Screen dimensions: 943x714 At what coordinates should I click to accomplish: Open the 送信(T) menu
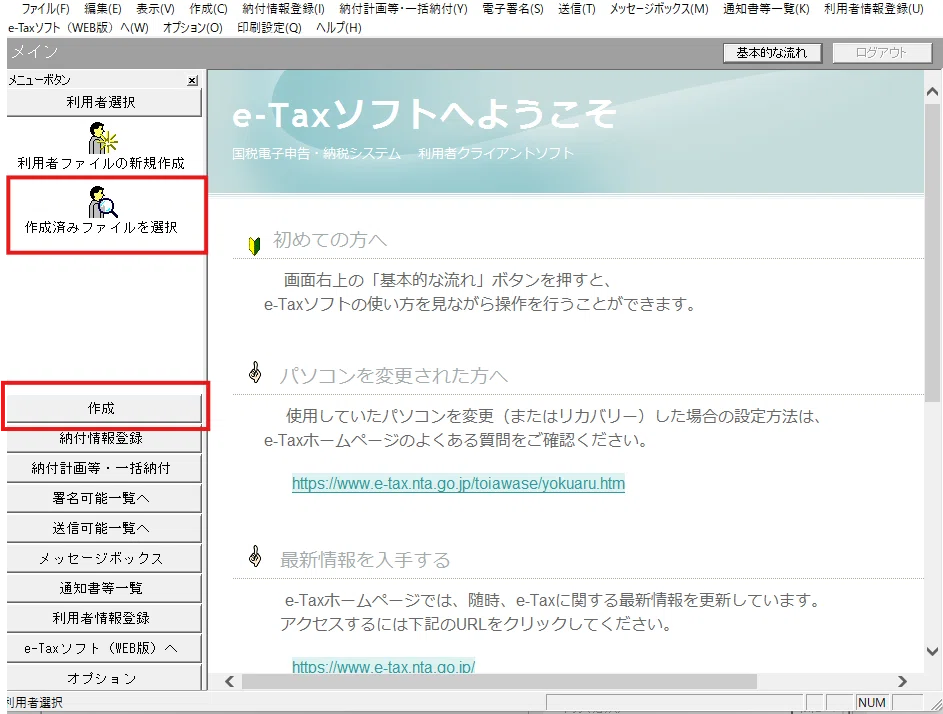click(576, 9)
